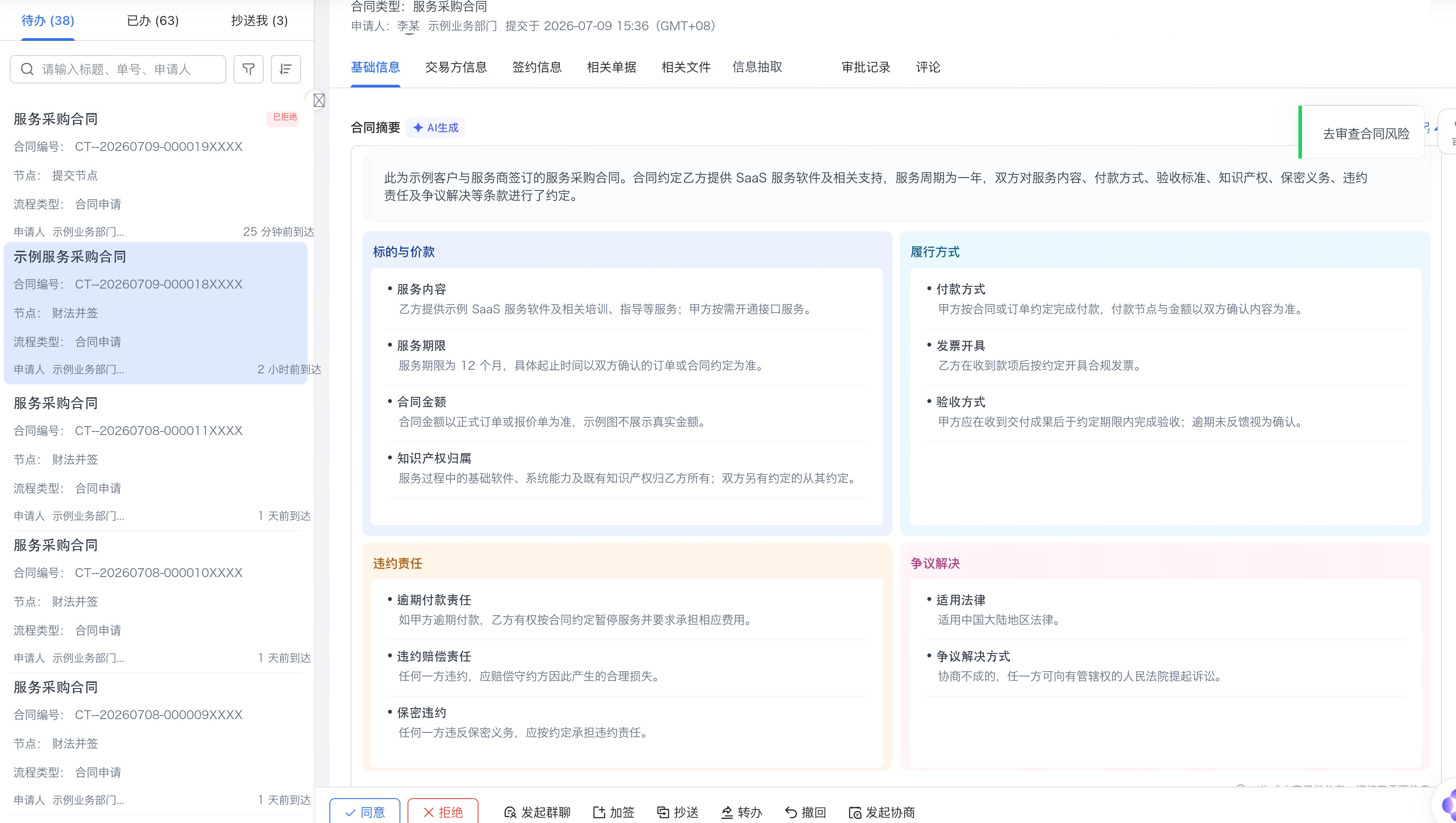Open the 信息抽取 tab
The image size is (1456, 823).
click(757, 67)
